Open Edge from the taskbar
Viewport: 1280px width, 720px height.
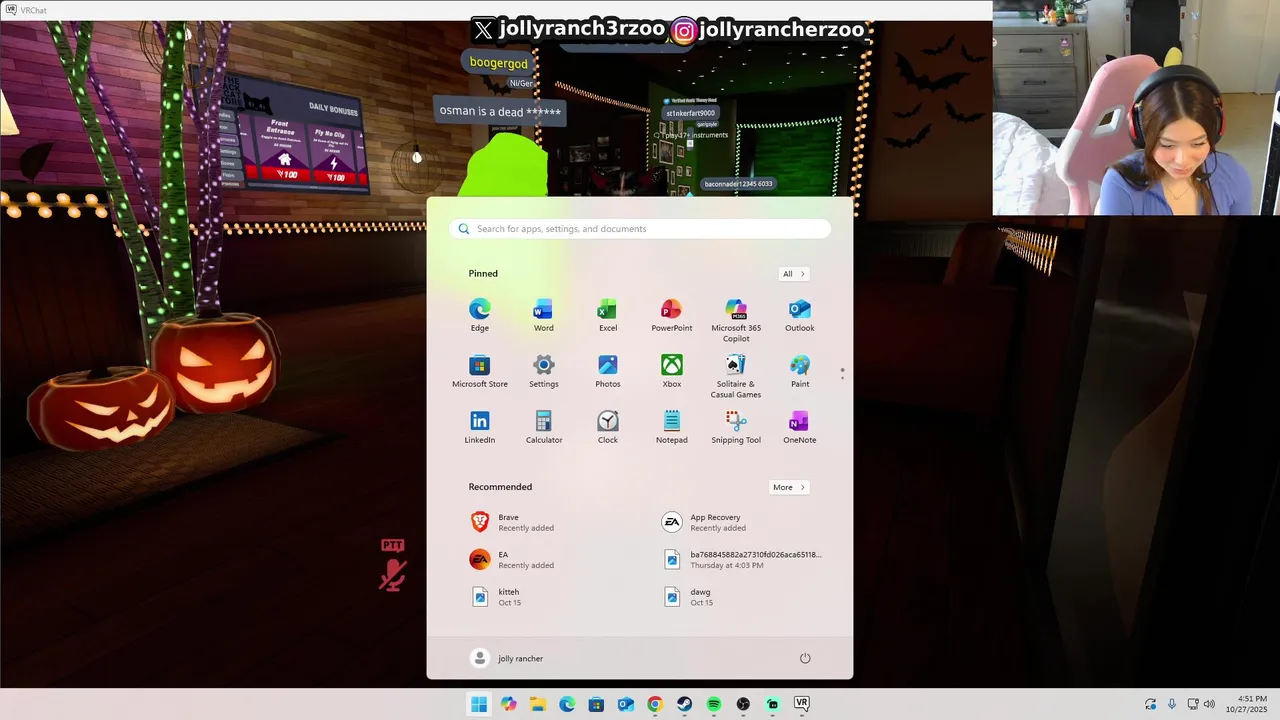[x=567, y=704]
